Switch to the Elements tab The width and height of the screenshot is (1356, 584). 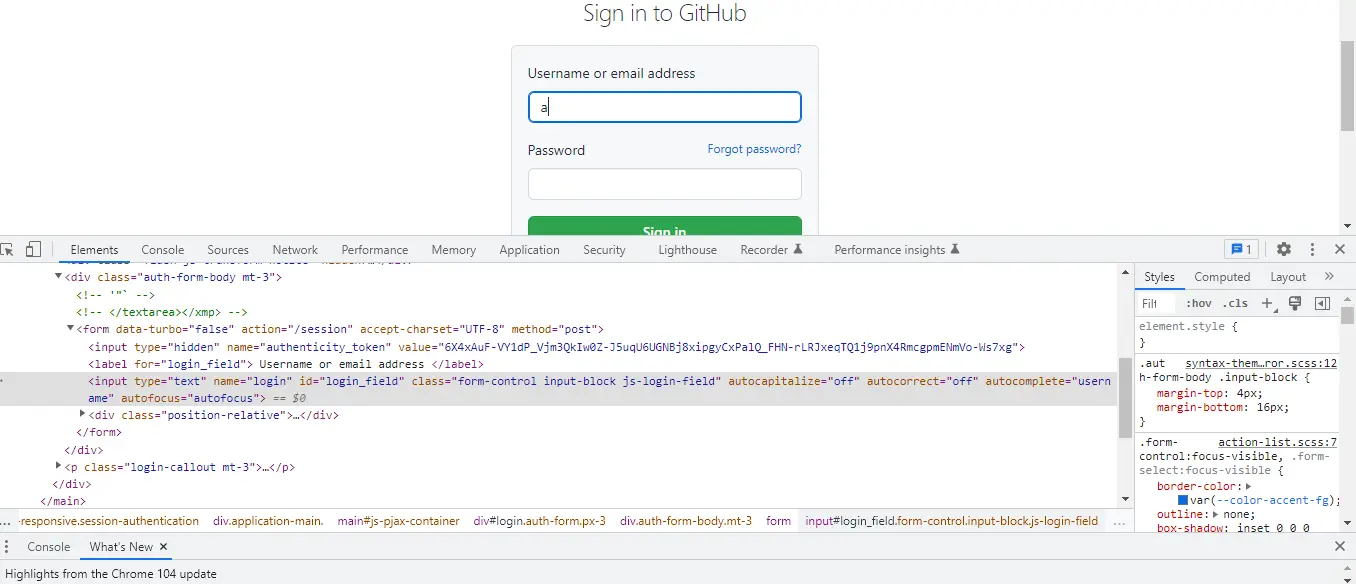95,250
